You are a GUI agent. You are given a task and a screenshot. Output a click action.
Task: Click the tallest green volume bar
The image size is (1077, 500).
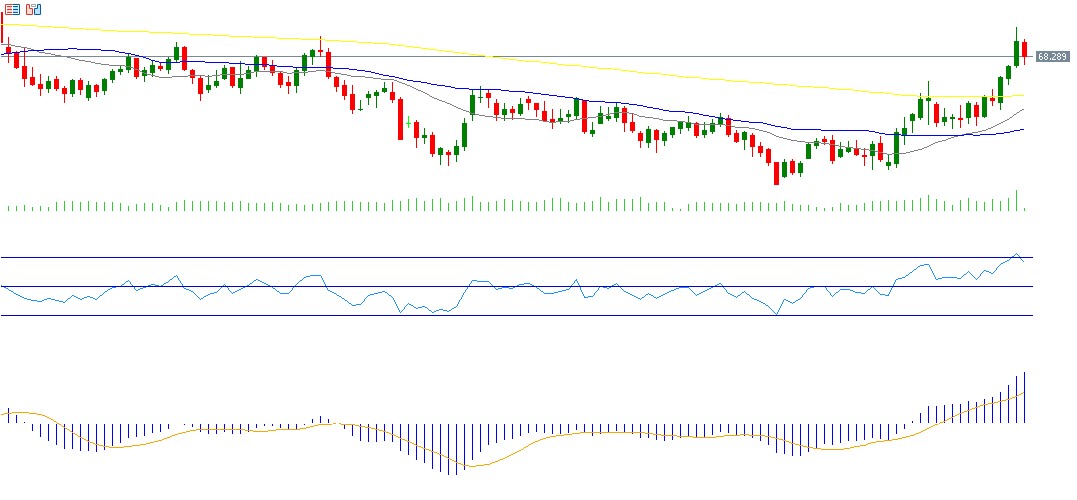tap(1017, 200)
